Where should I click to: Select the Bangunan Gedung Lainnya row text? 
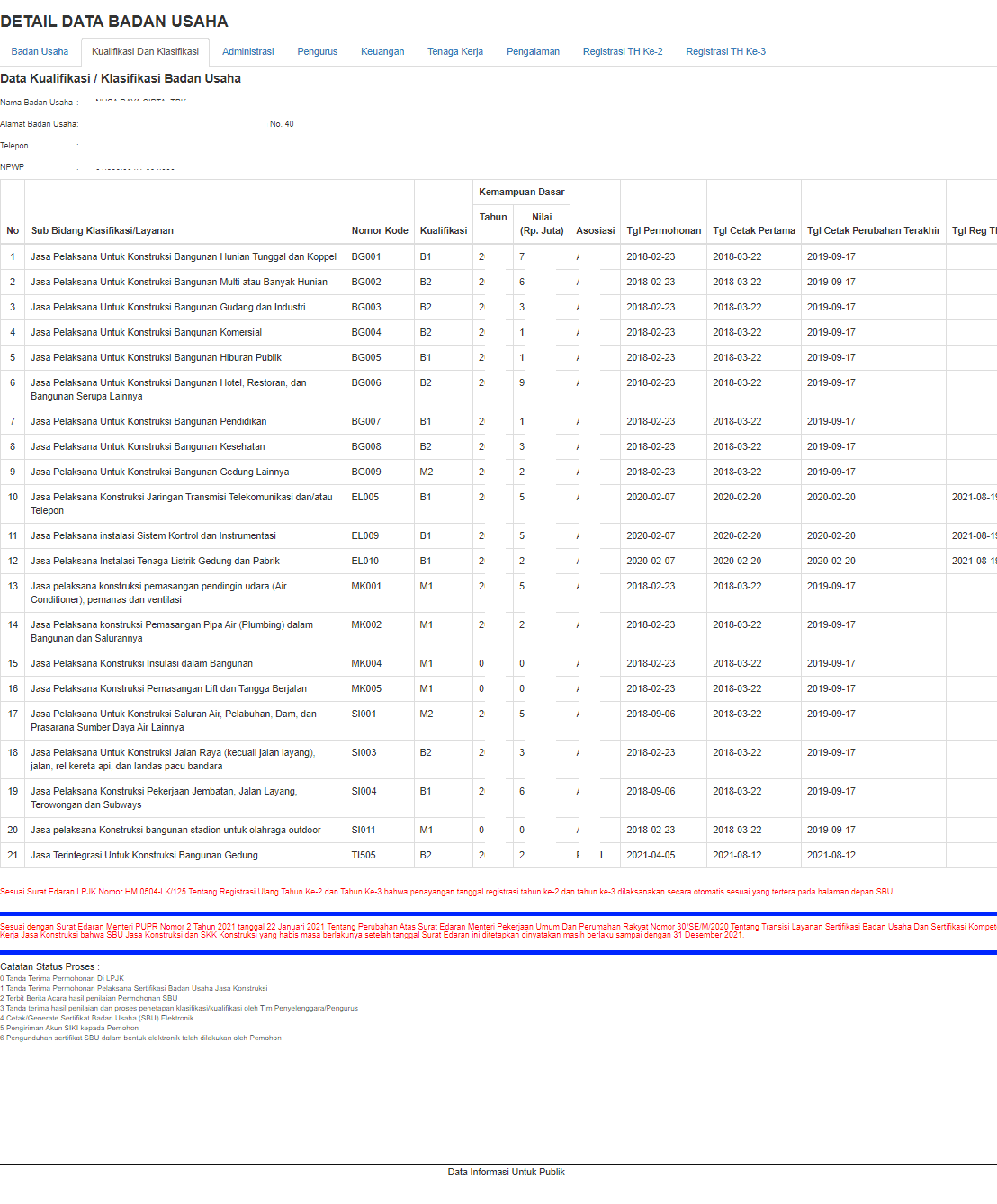[x=160, y=472]
